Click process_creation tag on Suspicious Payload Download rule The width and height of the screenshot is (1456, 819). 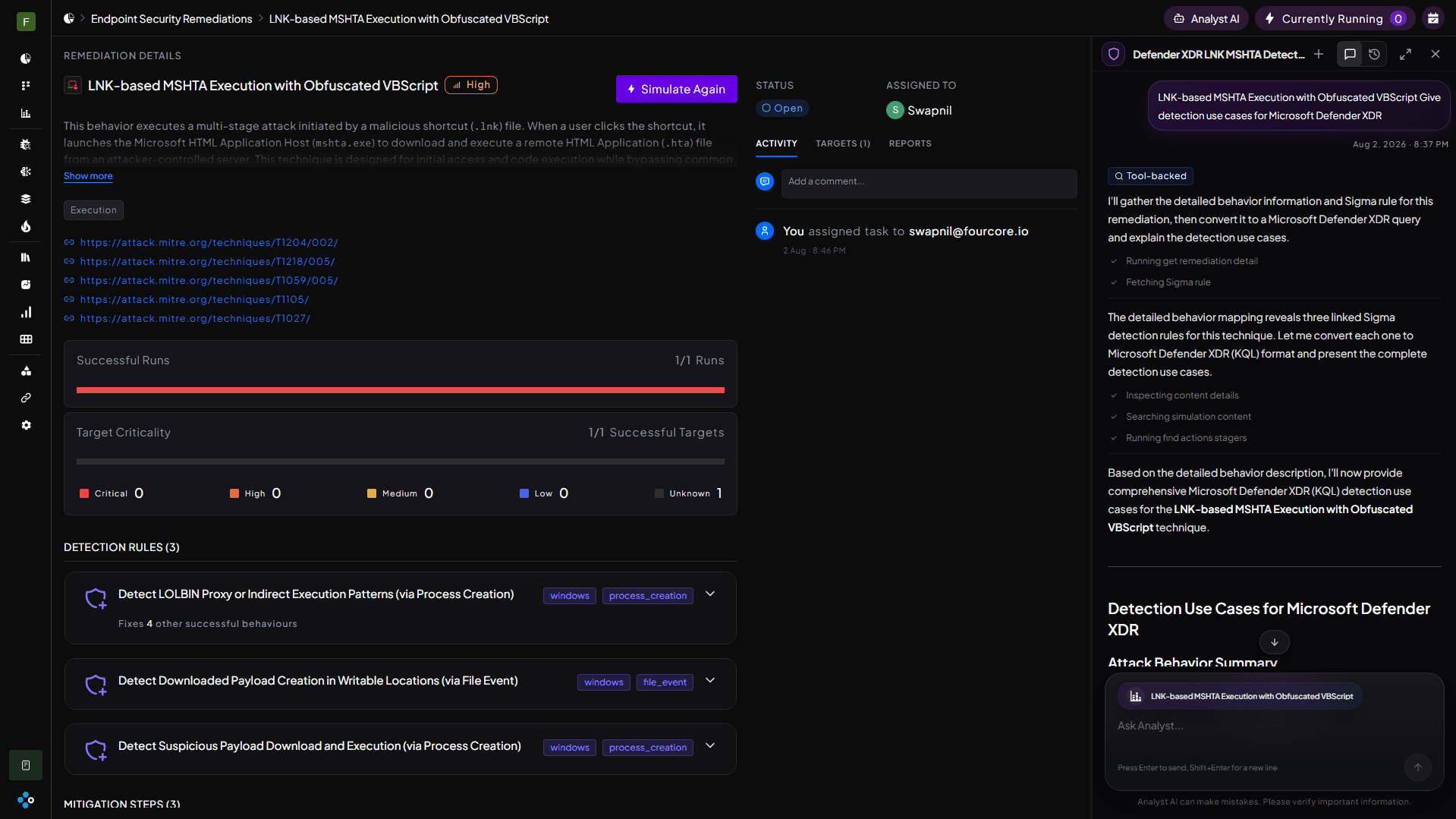tap(648, 748)
